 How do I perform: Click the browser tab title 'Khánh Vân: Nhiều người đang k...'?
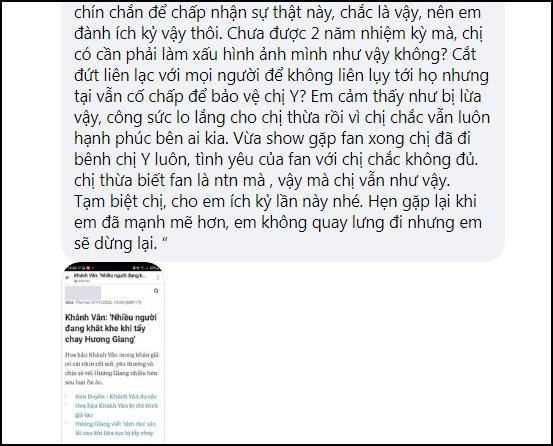click(x=109, y=275)
